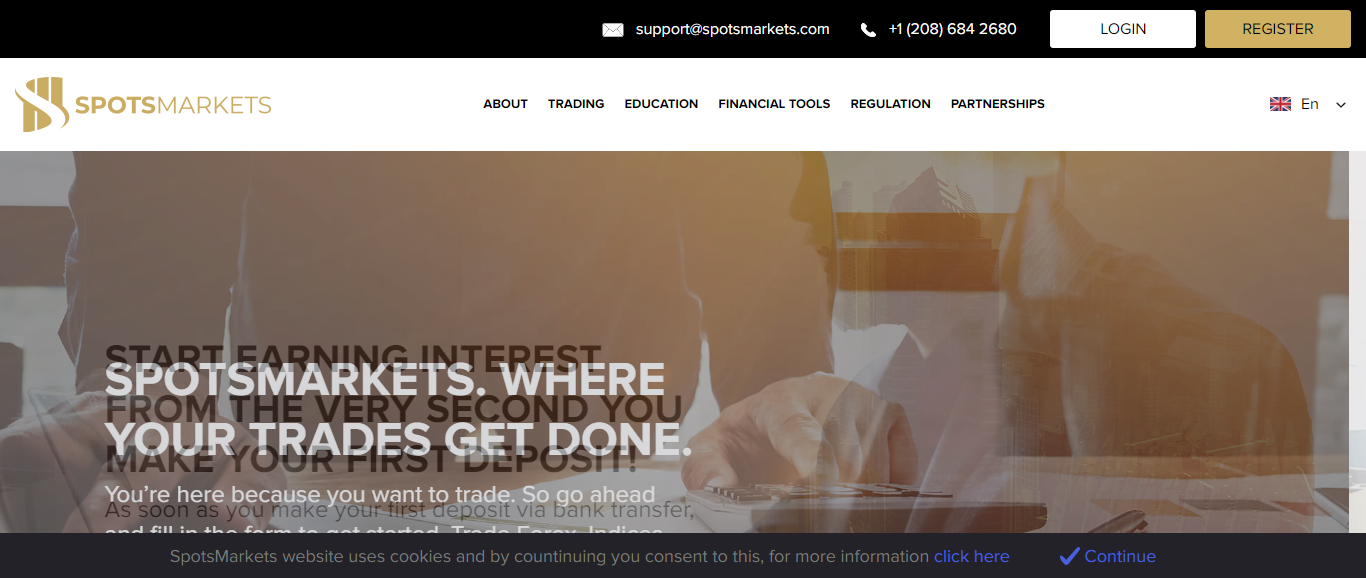Click the gold REGISTER button

[x=1278, y=29]
